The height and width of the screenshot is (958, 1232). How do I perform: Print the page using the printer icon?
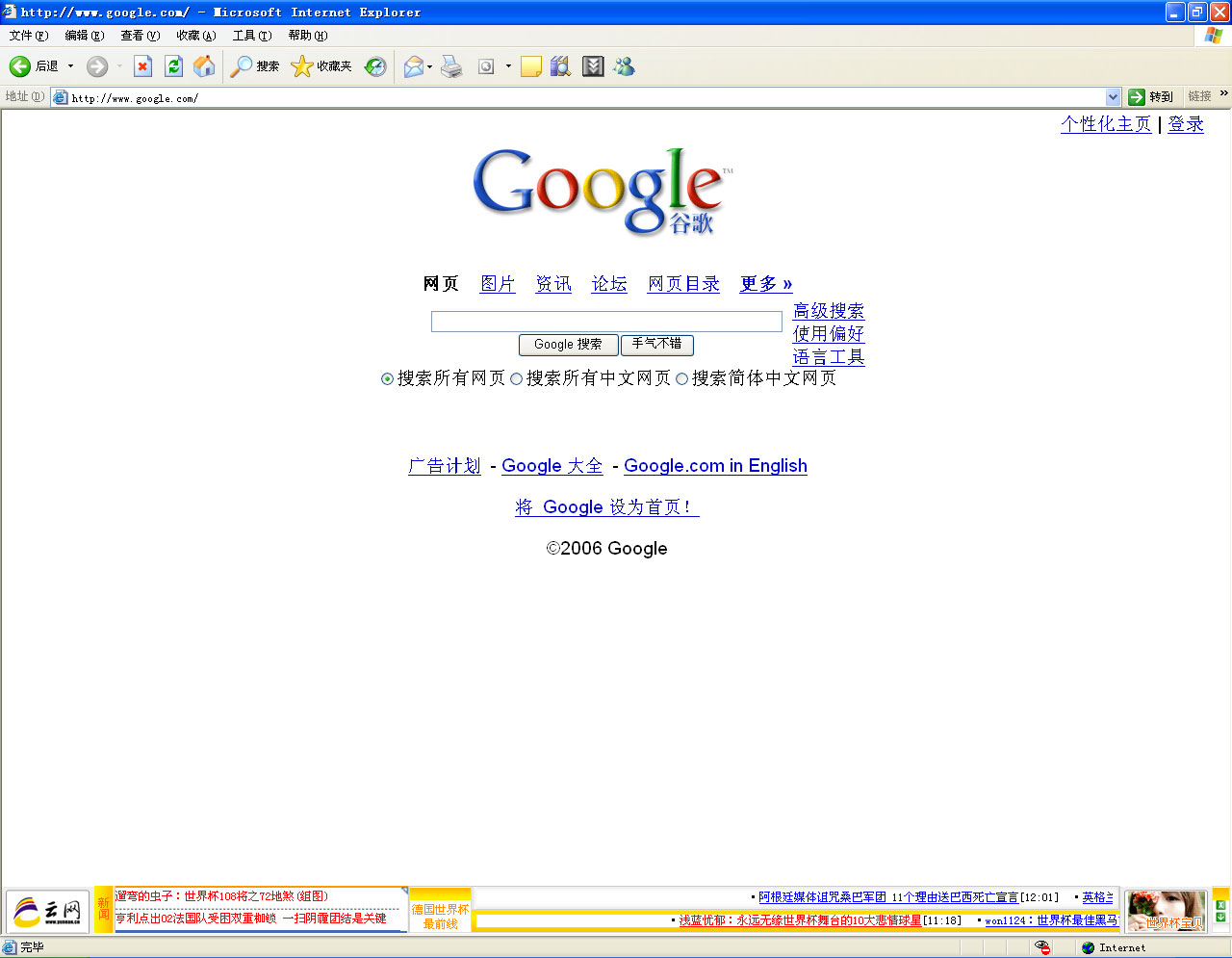pos(451,66)
